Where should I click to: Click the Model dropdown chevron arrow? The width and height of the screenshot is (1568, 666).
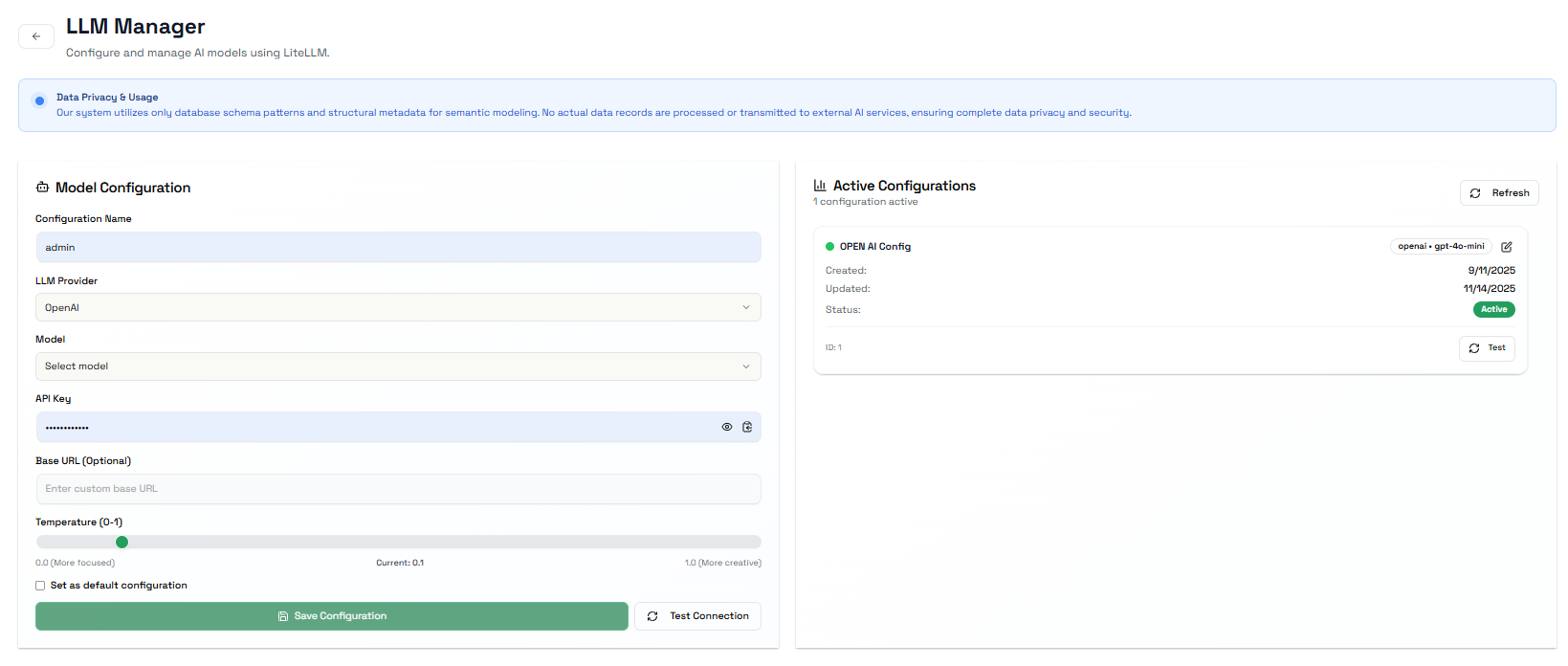point(746,366)
